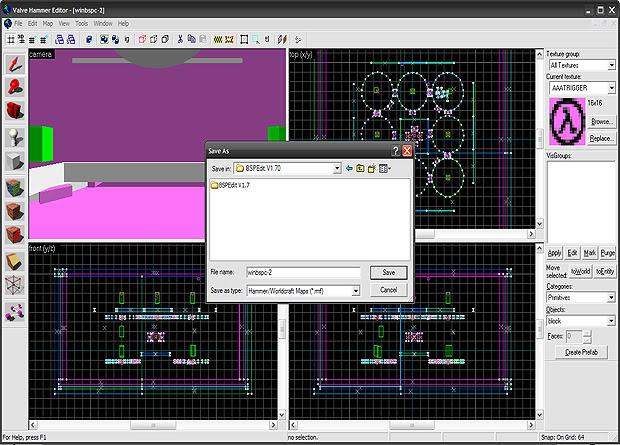Apply current texture tool
The image size is (620, 445).
pos(15,212)
